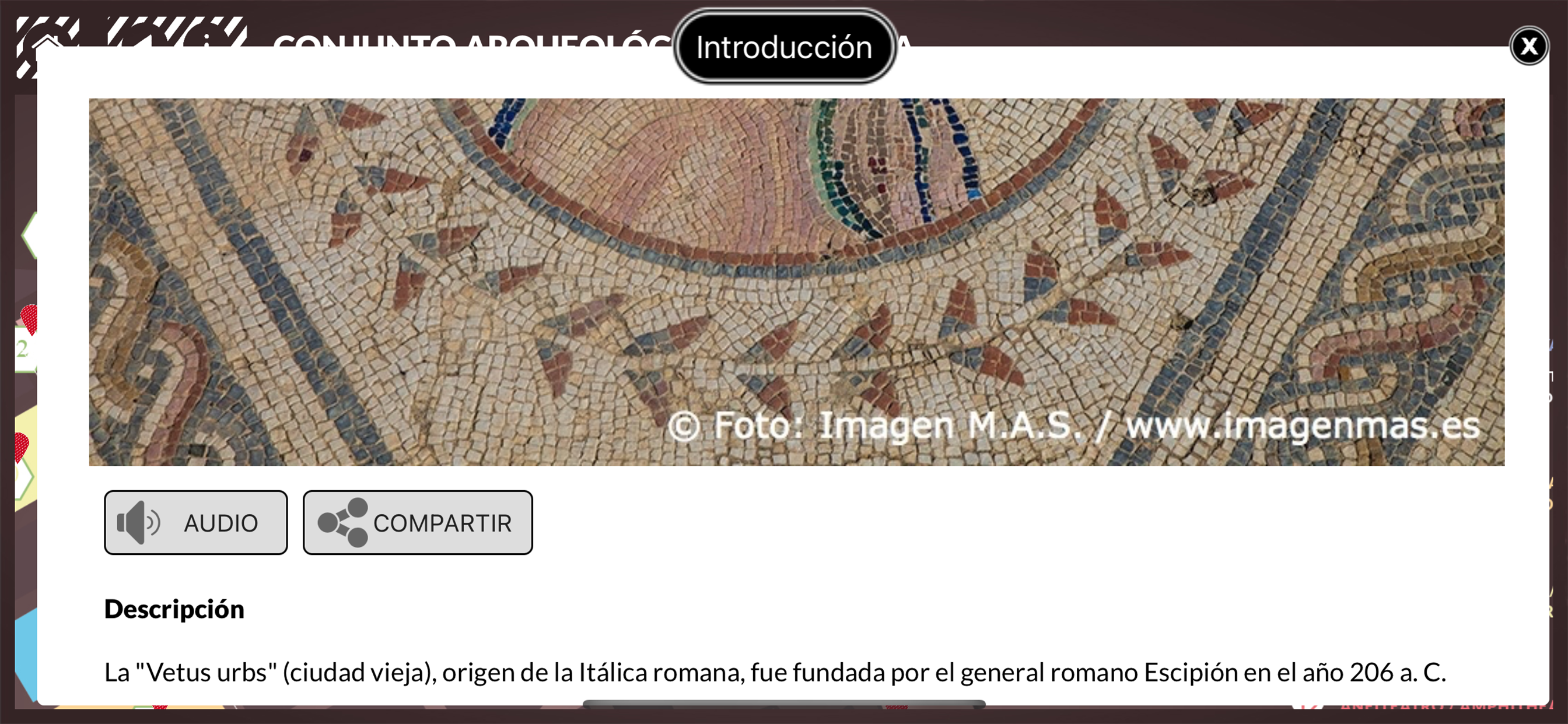Click the info icon in header

coord(207,38)
